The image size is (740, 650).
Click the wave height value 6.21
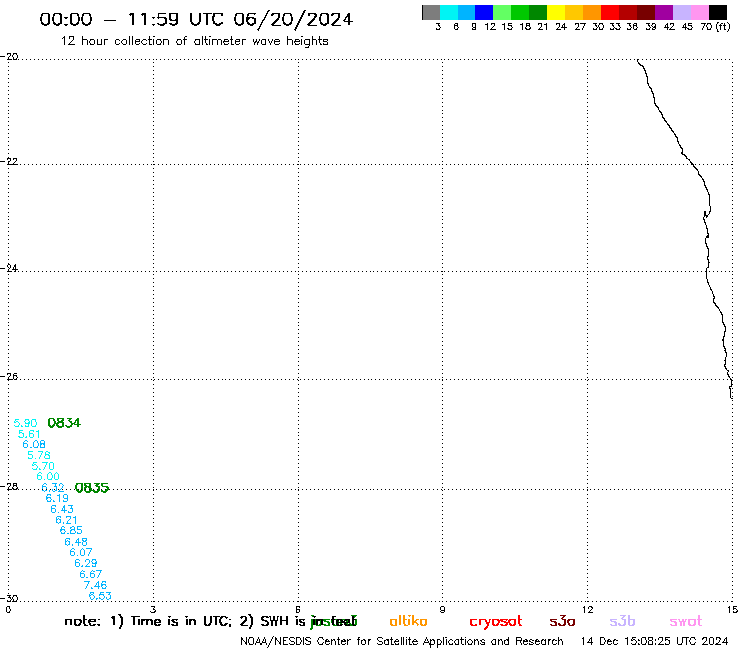[x=67, y=520]
